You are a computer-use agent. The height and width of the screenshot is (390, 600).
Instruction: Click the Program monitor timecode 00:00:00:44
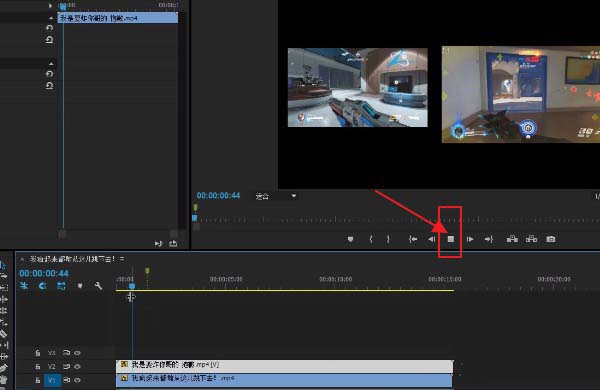218,196
